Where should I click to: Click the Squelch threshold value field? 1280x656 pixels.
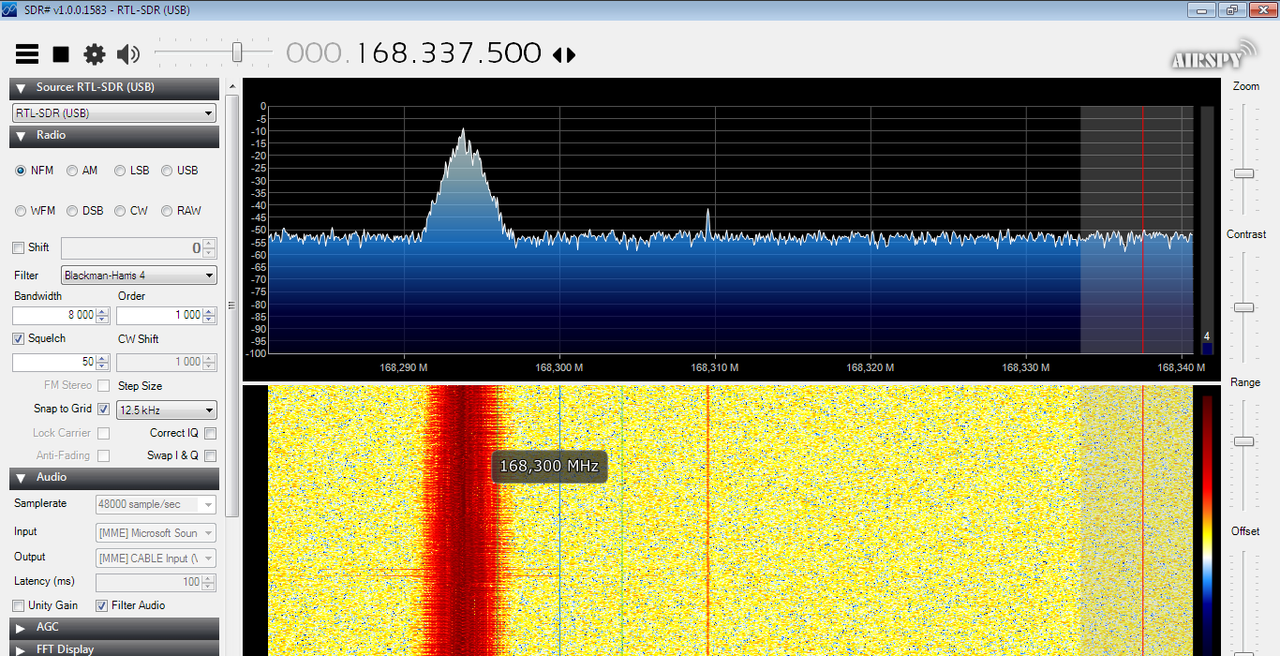[x=54, y=362]
